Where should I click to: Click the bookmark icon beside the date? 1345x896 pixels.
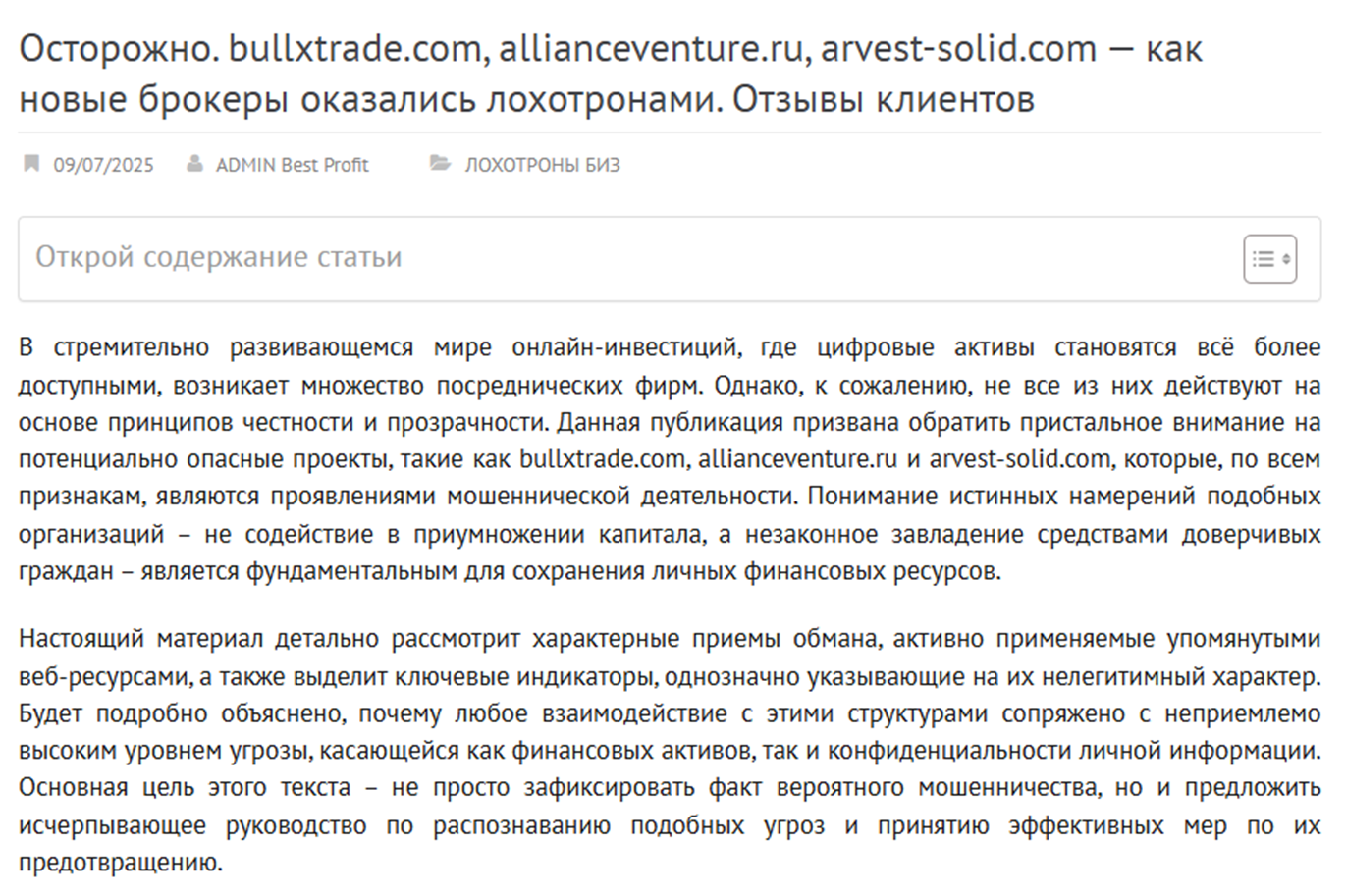click(31, 163)
